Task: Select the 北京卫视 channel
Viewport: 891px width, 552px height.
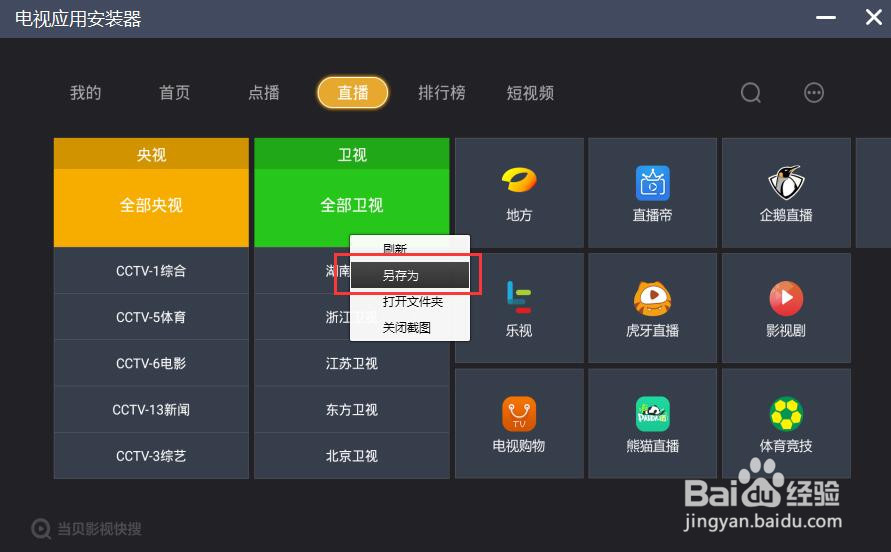Action: 352,456
